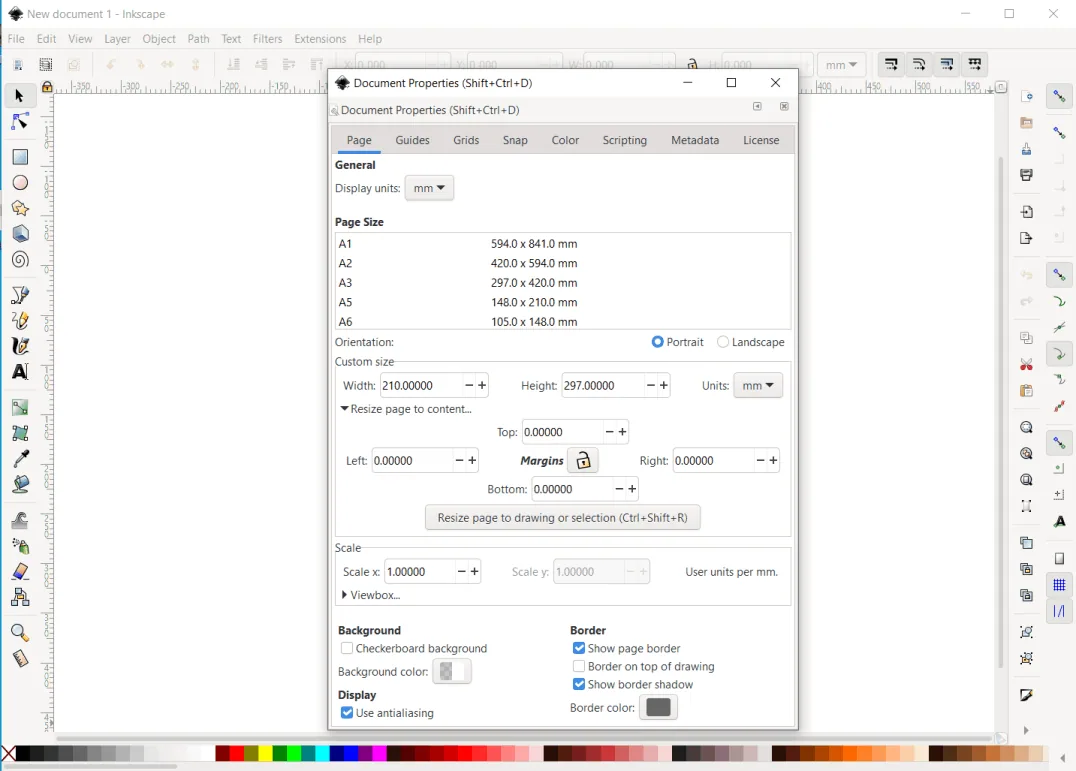Select the Connector tool
The height and width of the screenshot is (771, 1076).
[x=20, y=597]
